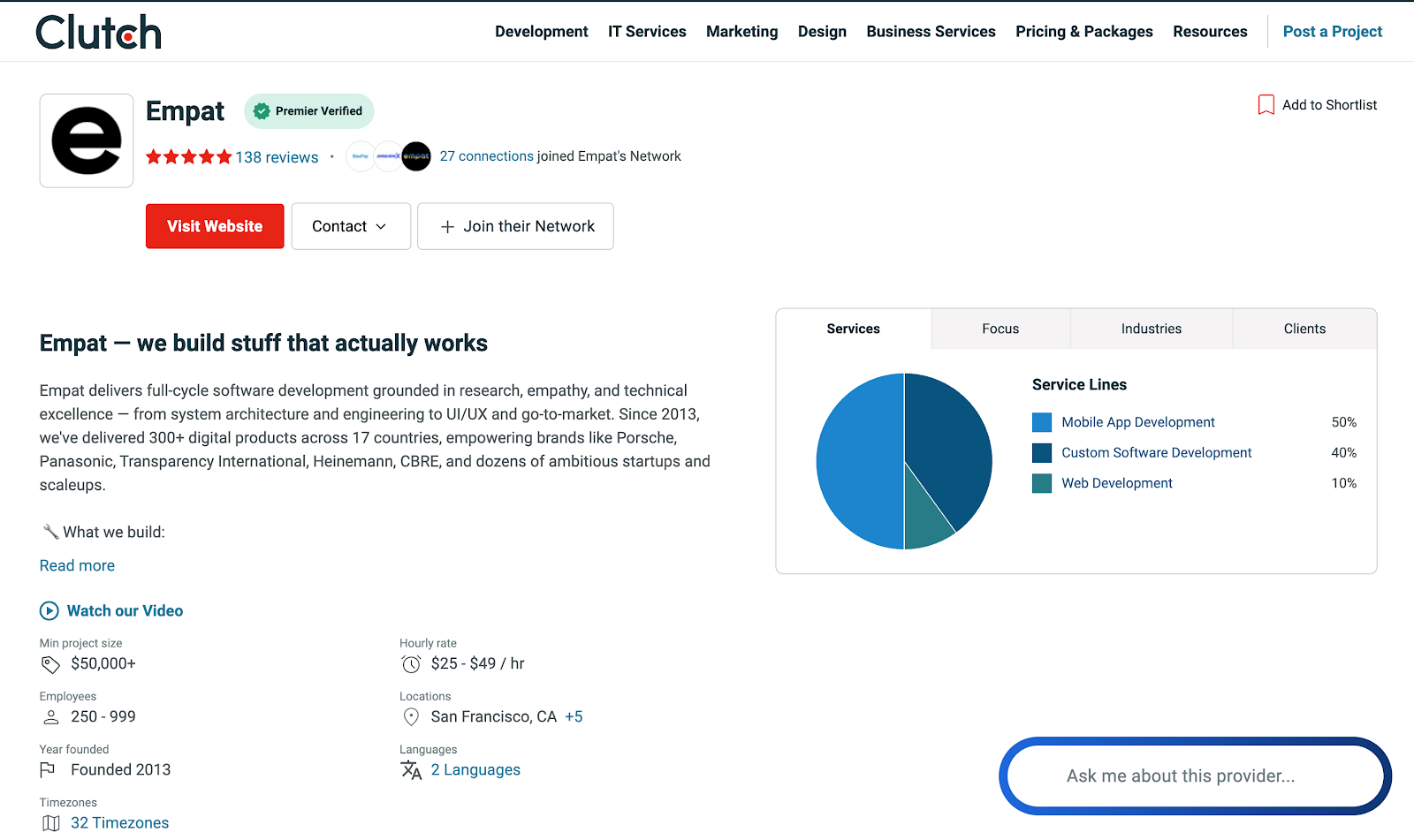Click the Clutch logo
Screen dimensions: 1414x840
click(97, 31)
